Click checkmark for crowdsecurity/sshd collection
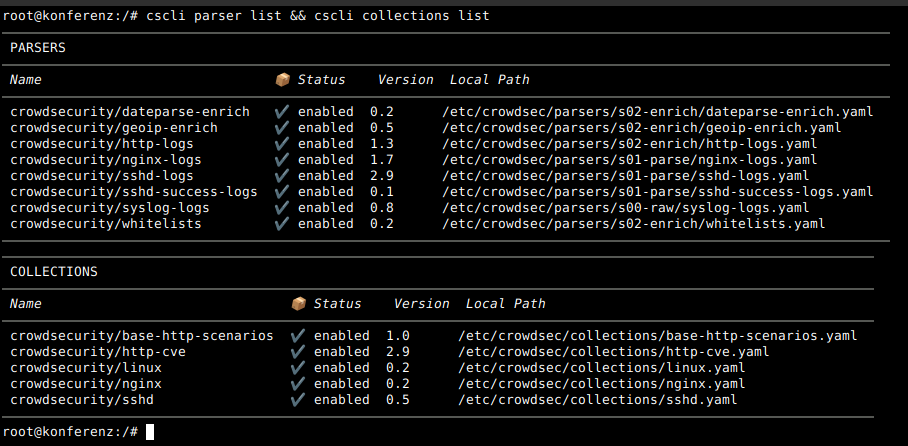The image size is (908, 446). [x=298, y=400]
